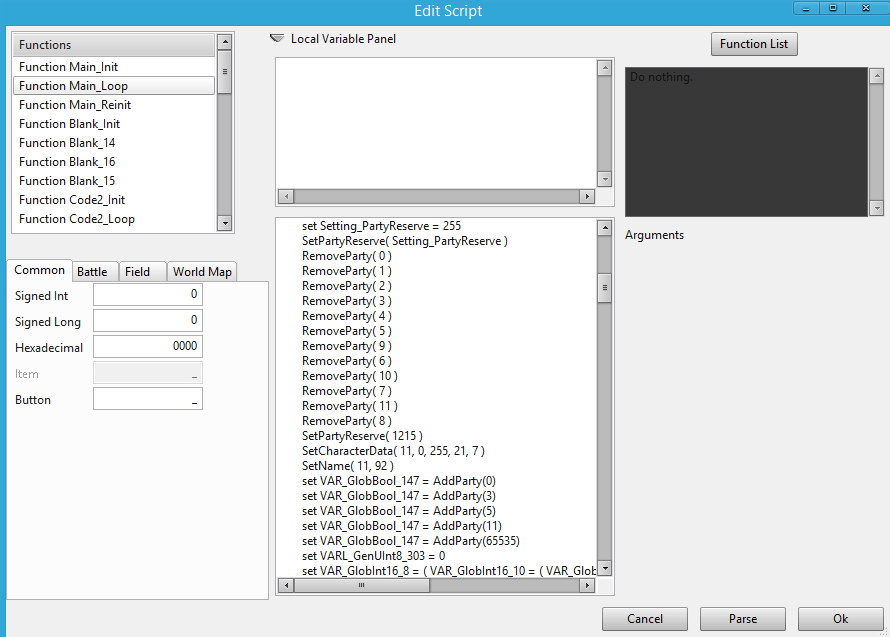Click script code vertical scrollbar thumb

pyautogui.click(x=604, y=287)
